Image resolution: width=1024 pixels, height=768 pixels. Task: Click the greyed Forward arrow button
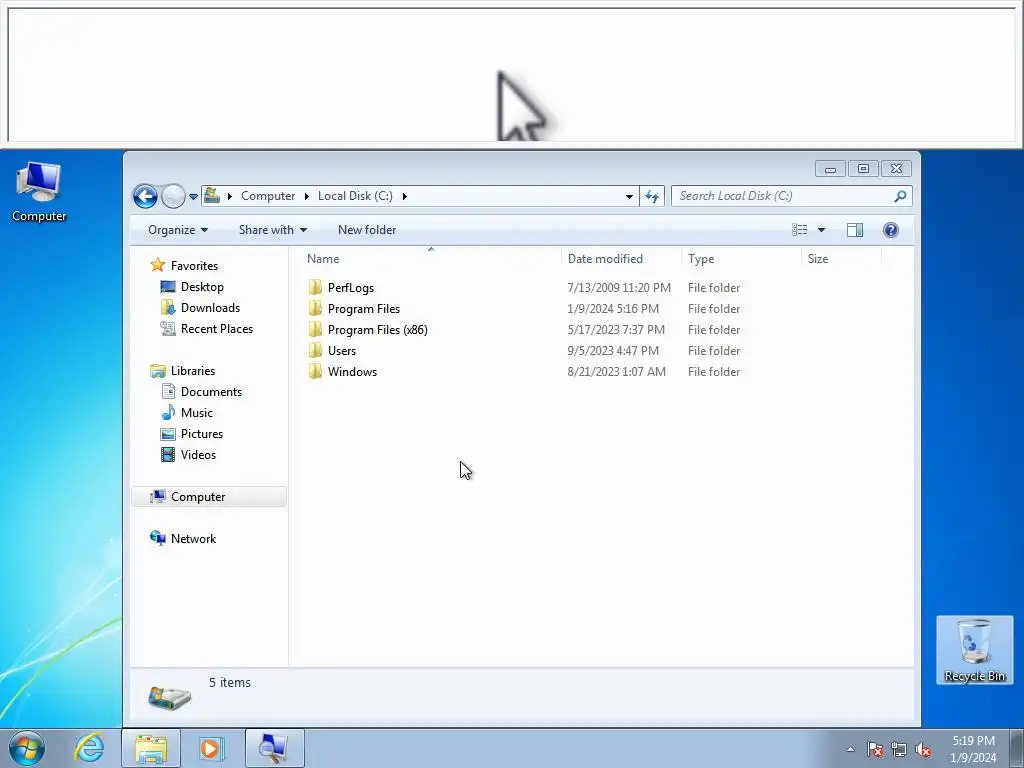[x=173, y=196]
